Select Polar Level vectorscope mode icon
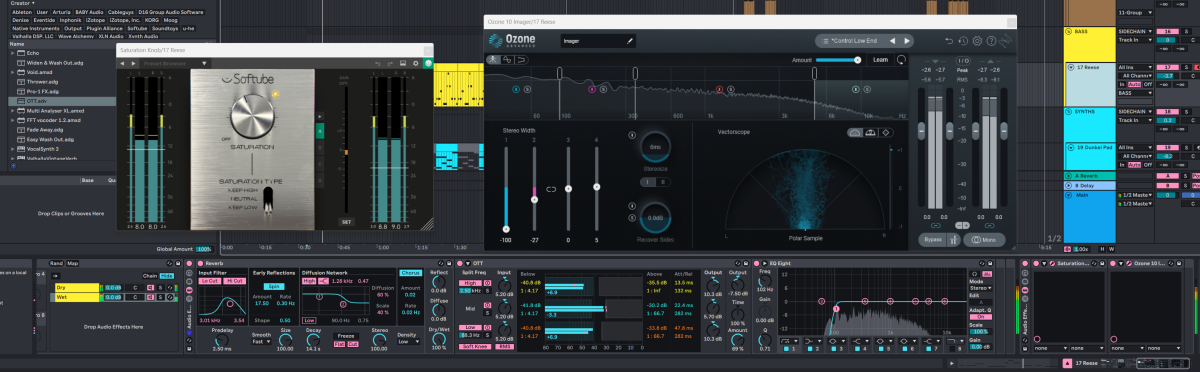This screenshot has width=1200, height=372. [x=871, y=132]
